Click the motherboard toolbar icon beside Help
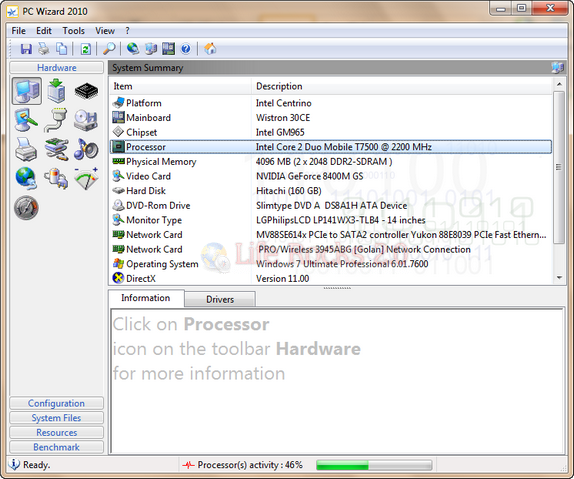574x479 pixels. (168, 49)
